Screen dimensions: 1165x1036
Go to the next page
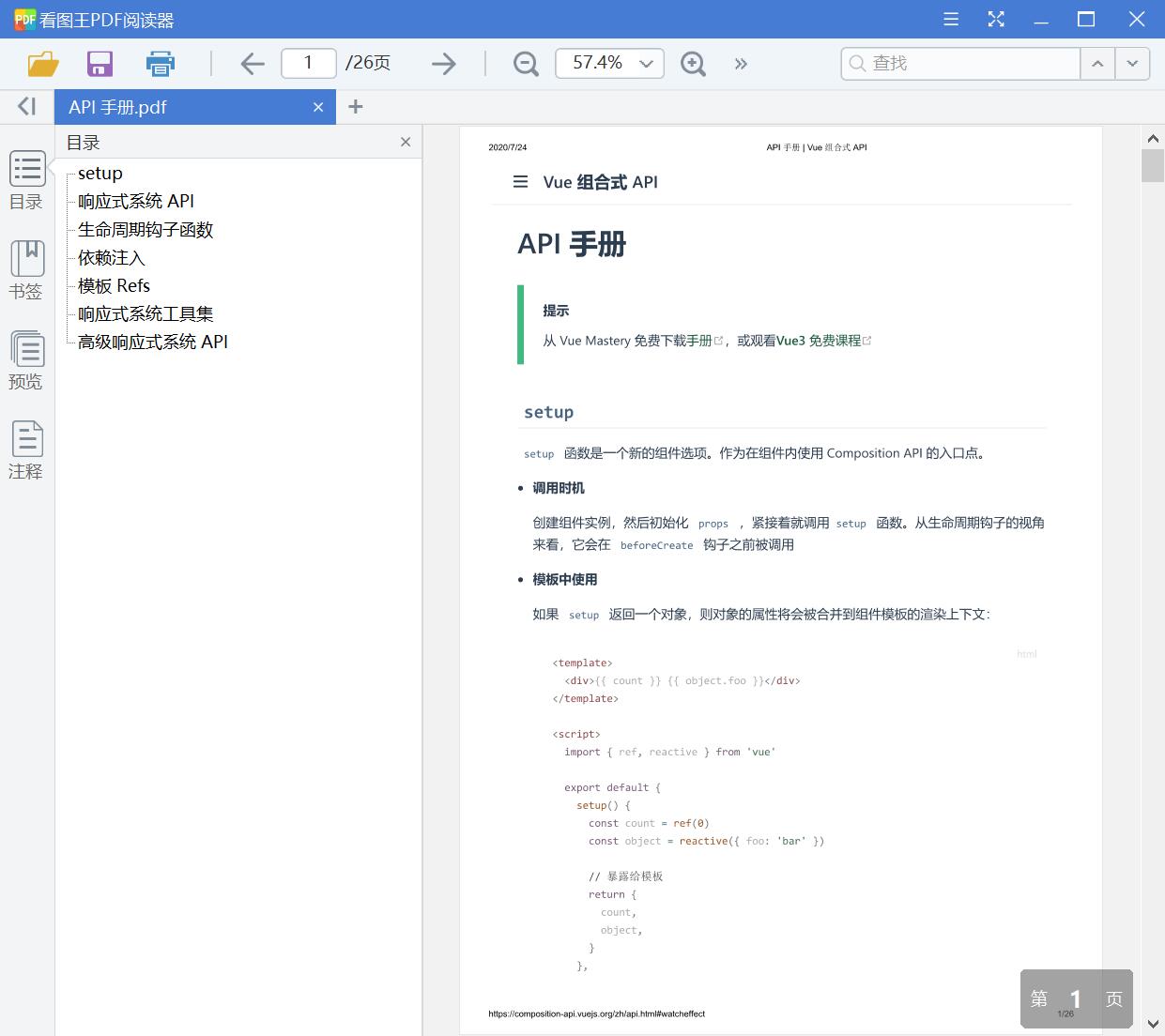(442, 63)
